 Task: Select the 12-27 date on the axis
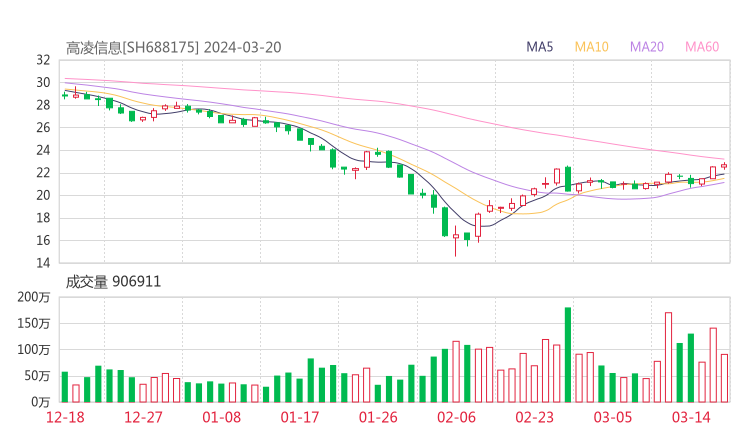pos(143,417)
